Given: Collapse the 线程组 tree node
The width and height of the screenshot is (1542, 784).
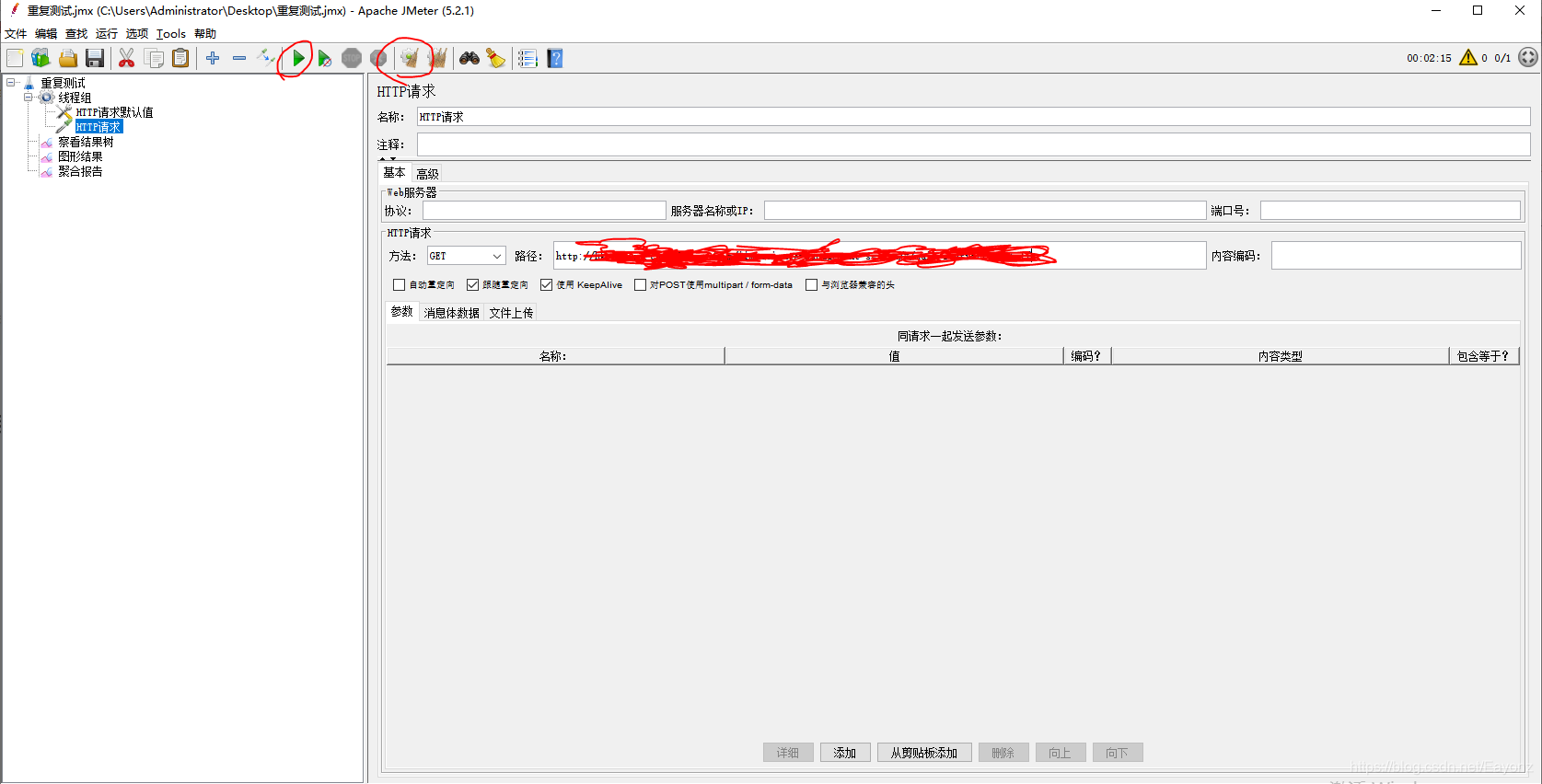Looking at the screenshot, I should point(29,98).
